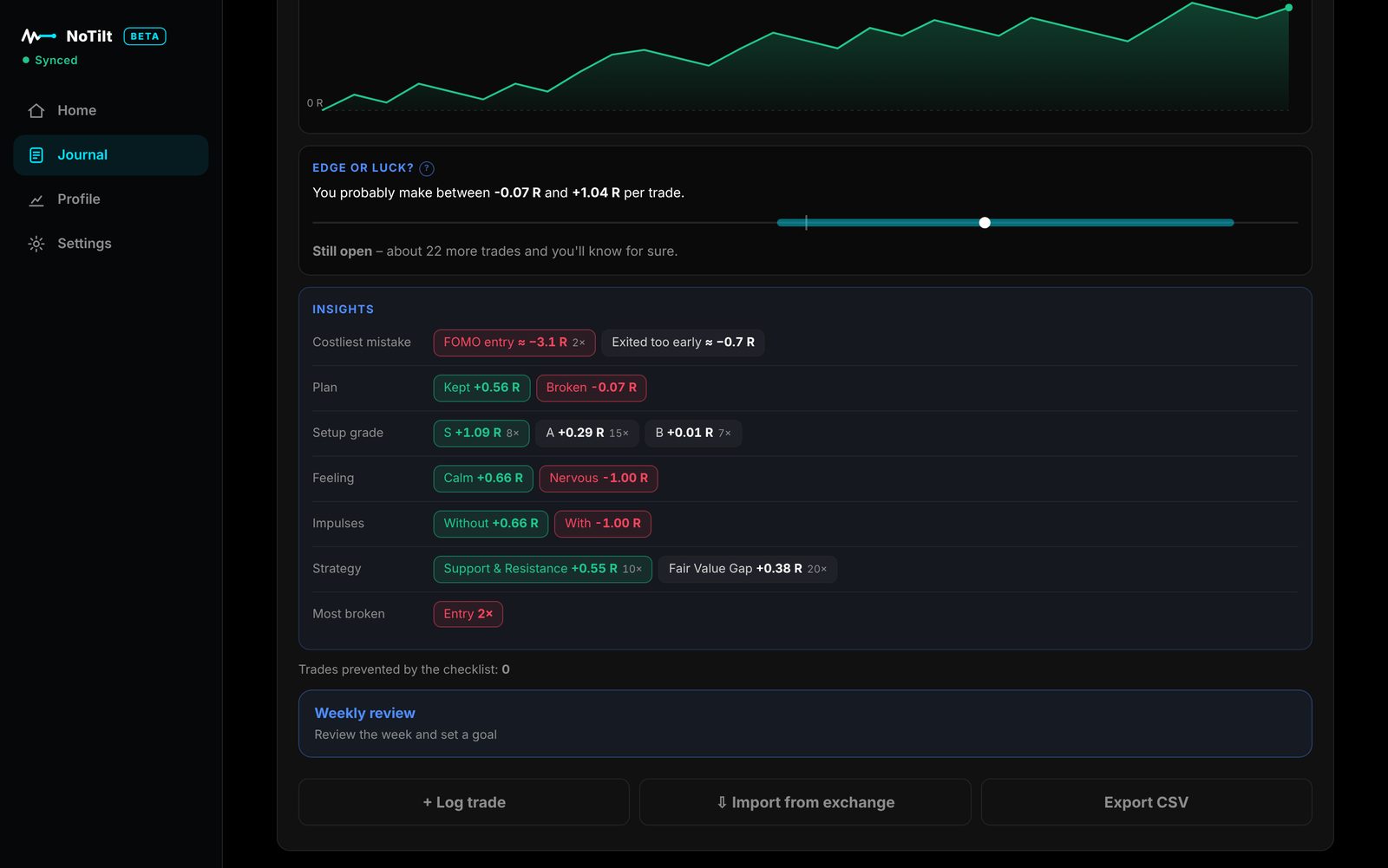Click the equity curve end point marker

(1289, 8)
